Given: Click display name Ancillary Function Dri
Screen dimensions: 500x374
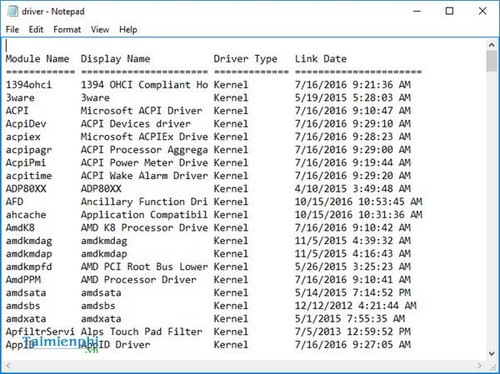Looking at the screenshot, I should (x=144, y=202).
